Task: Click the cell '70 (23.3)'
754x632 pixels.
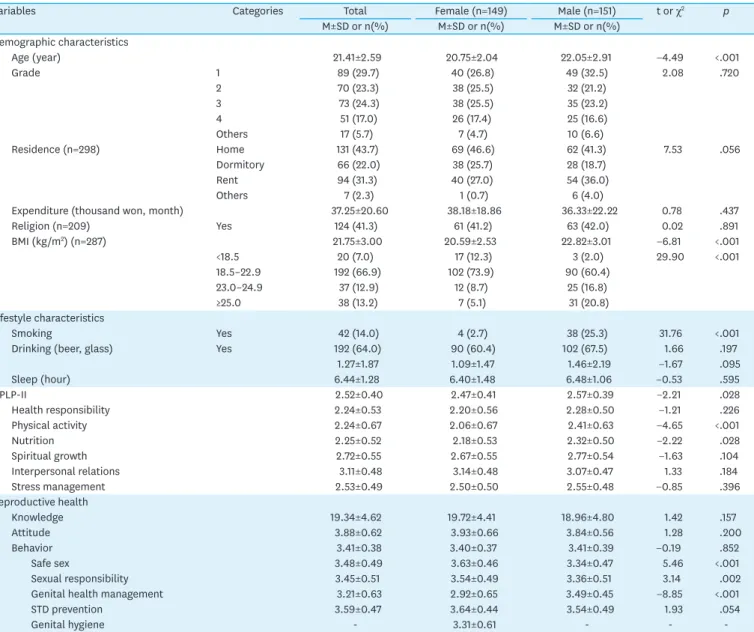Action: 357,88
